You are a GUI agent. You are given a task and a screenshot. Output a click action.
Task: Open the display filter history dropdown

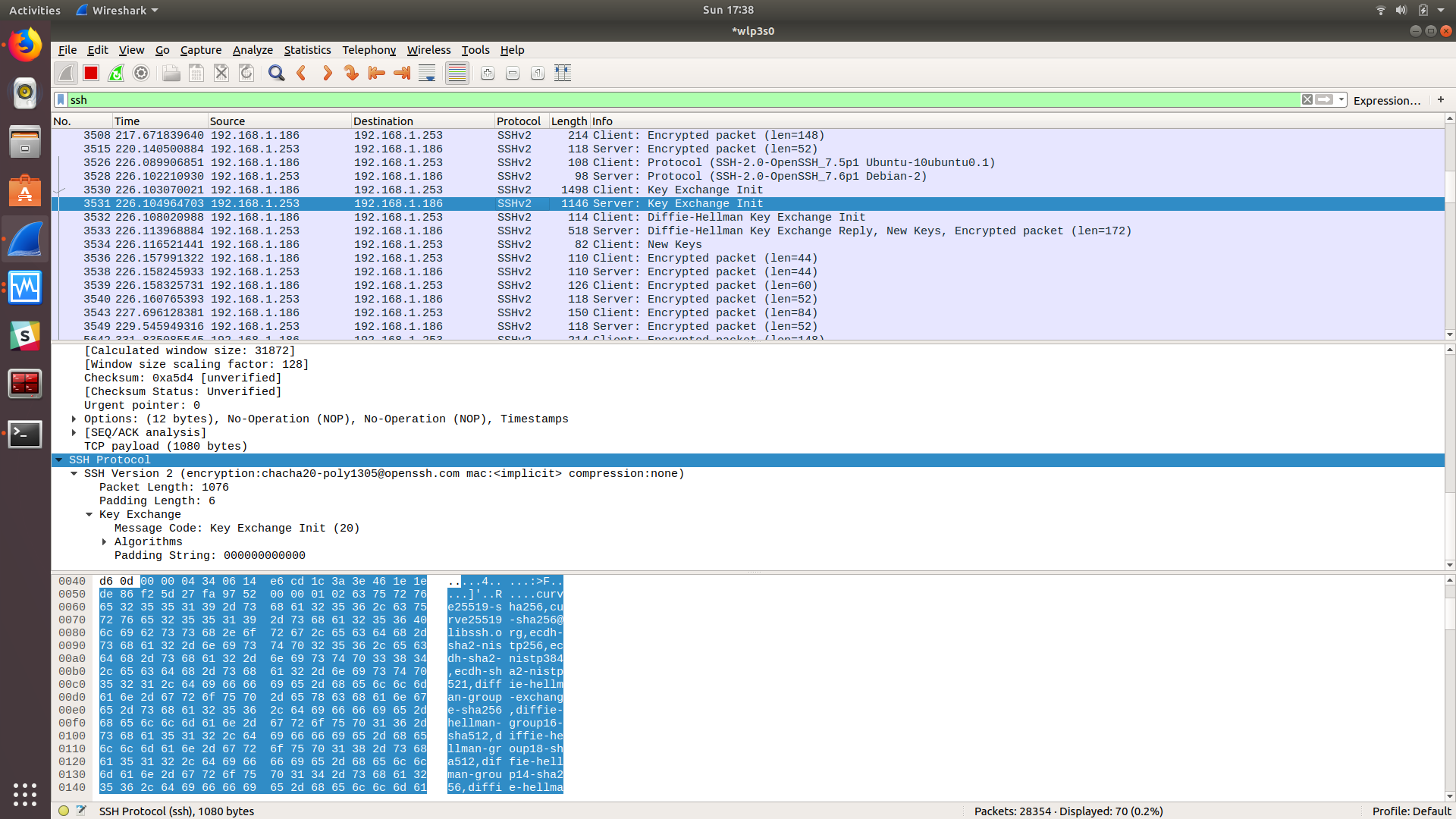(x=1341, y=99)
